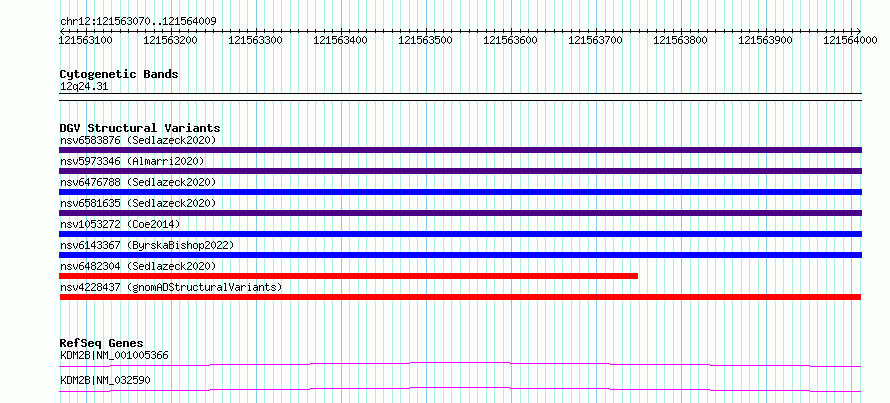
Task: Open nsv6476788 (Sedlazeck2020) label
Action: 138,182
